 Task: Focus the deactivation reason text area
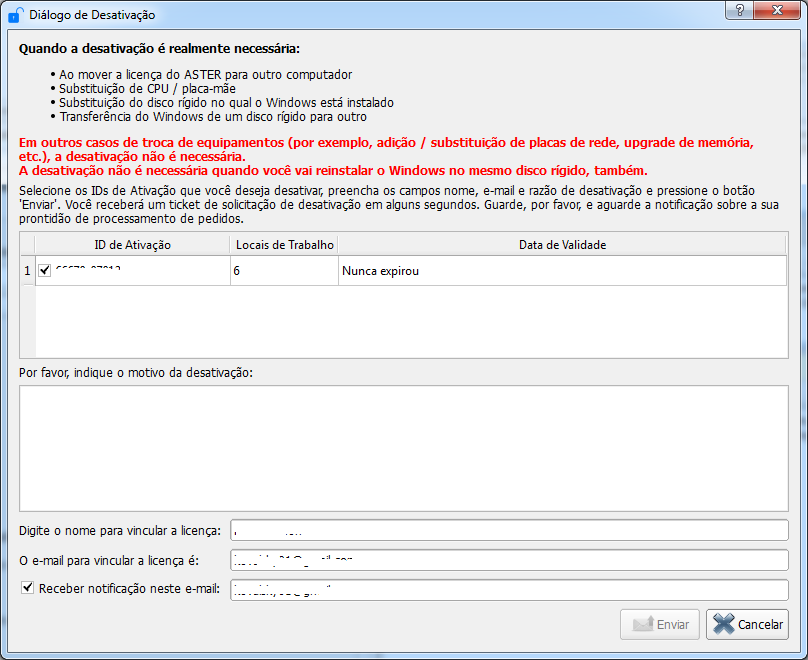[404, 448]
